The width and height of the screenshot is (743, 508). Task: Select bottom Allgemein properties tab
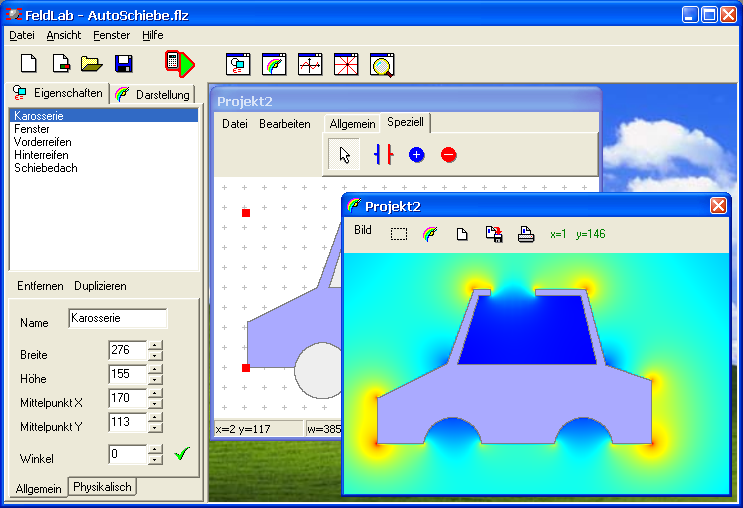pos(38,489)
